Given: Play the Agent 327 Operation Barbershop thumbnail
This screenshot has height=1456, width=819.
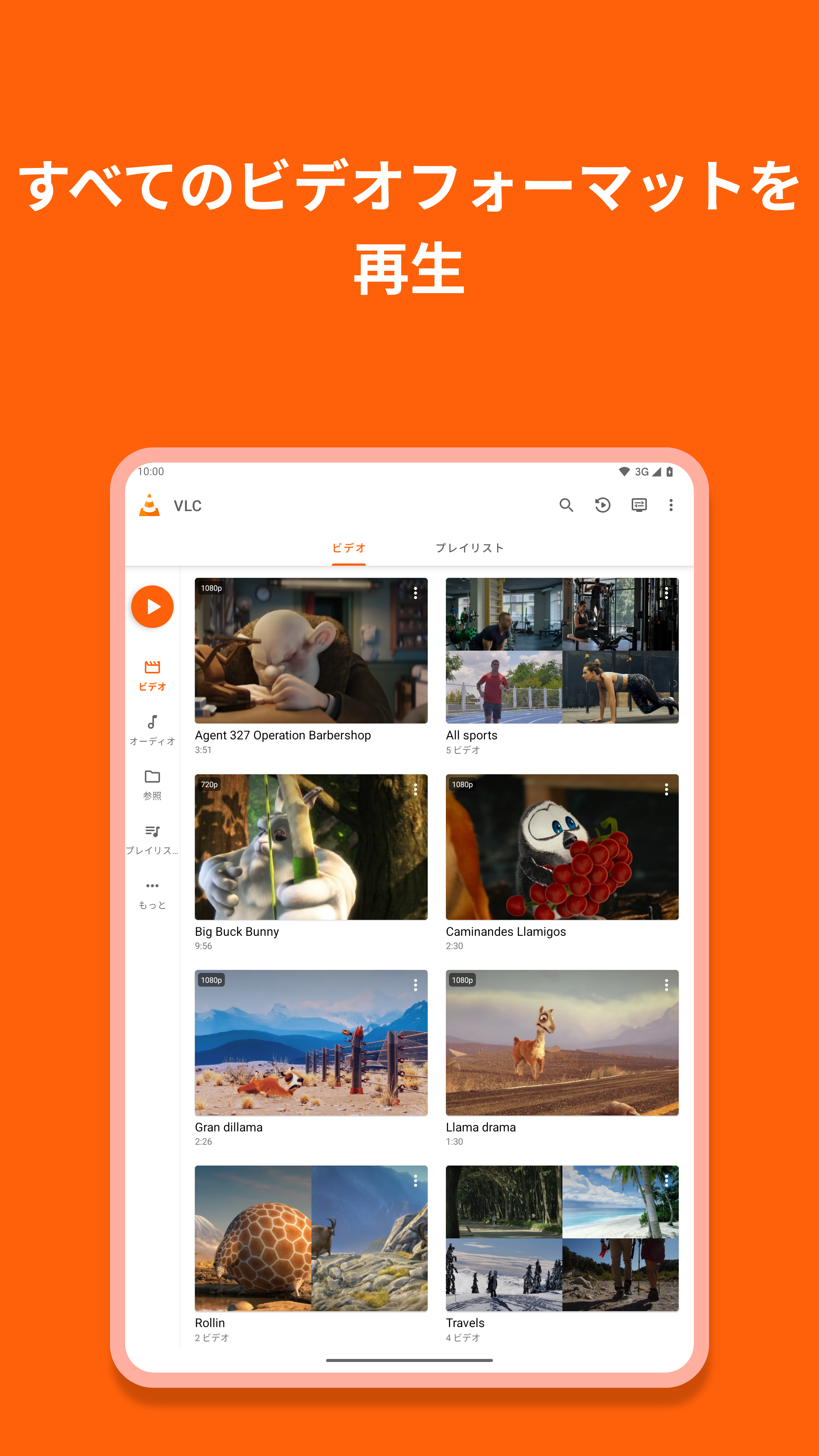Looking at the screenshot, I should tap(311, 651).
